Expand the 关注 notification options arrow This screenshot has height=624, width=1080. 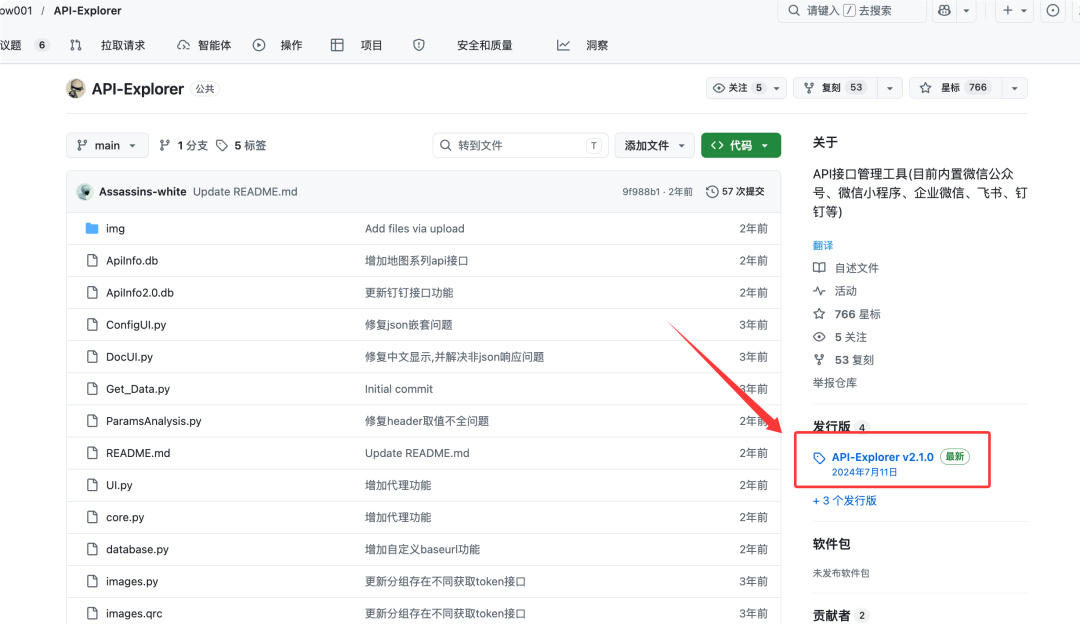tap(777, 88)
